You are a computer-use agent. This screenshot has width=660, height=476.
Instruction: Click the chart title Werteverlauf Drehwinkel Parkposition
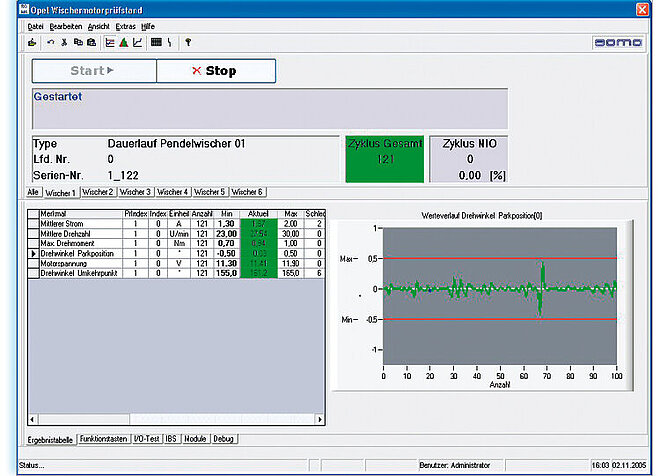(x=482, y=215)
